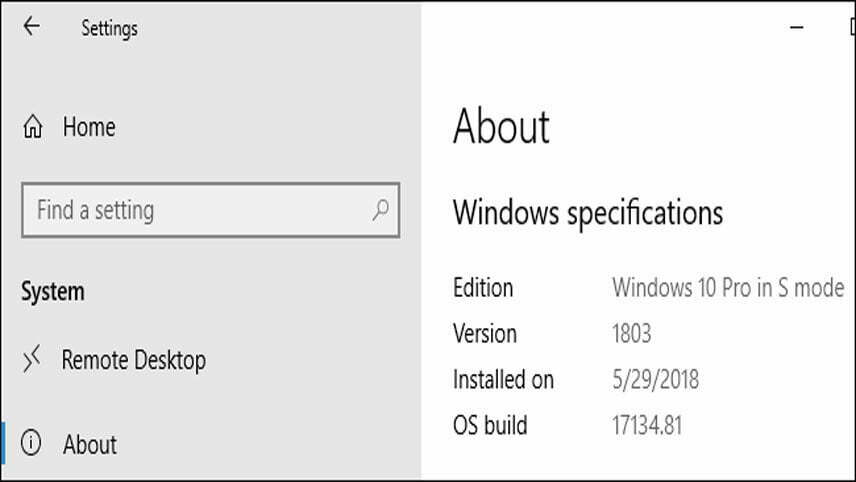Minimize the Settings window

796,27
